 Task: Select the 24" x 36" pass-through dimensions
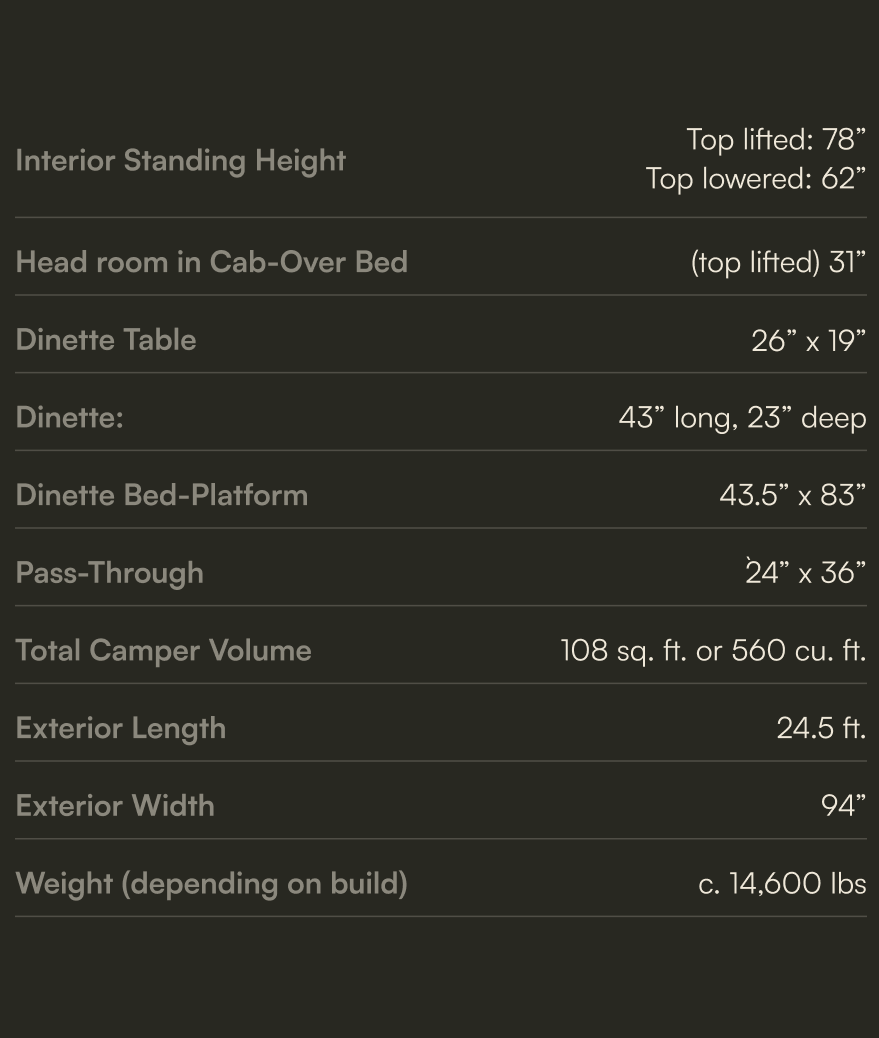coord(805,573)
